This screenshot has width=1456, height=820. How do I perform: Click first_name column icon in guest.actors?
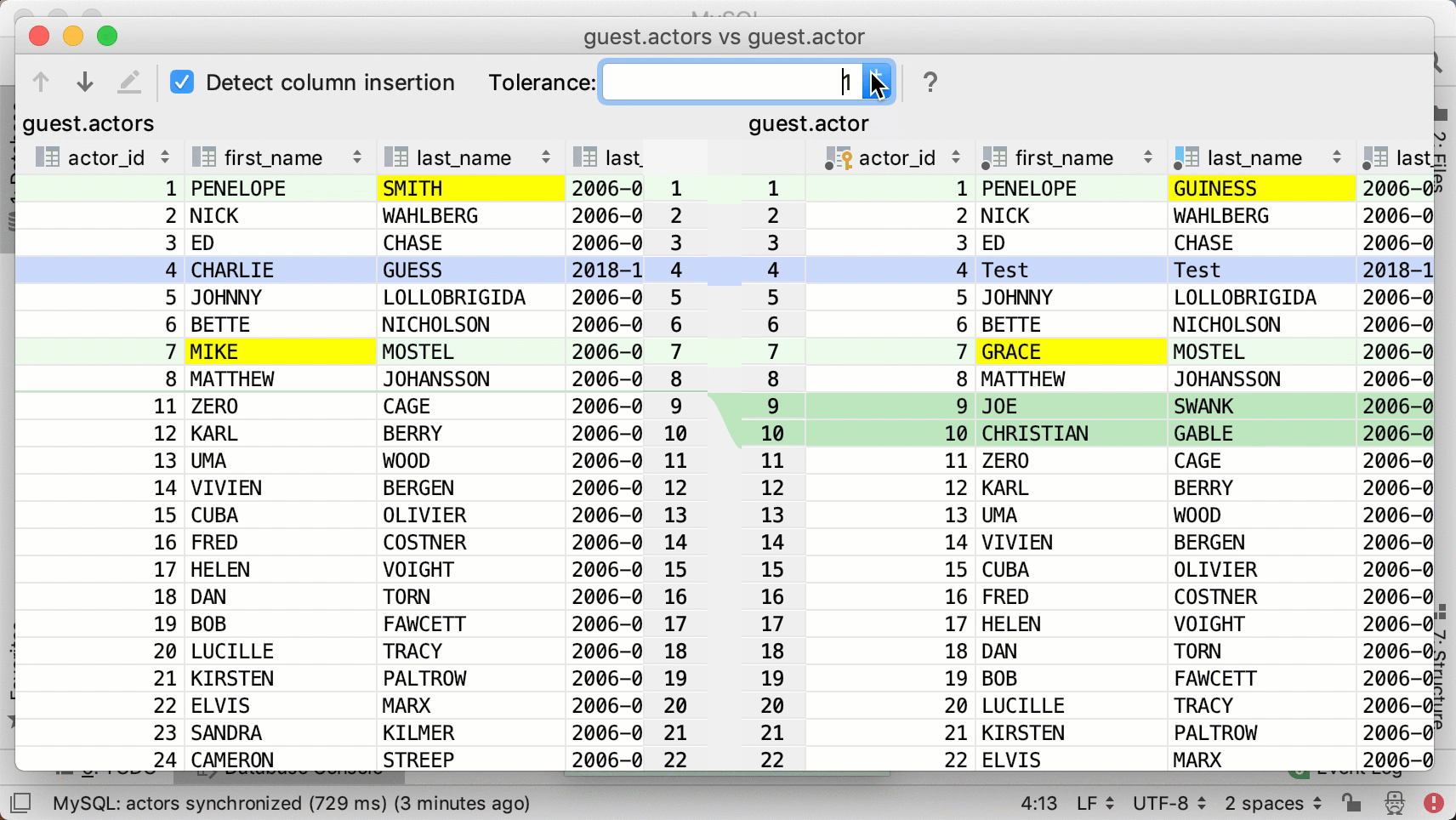204,157
